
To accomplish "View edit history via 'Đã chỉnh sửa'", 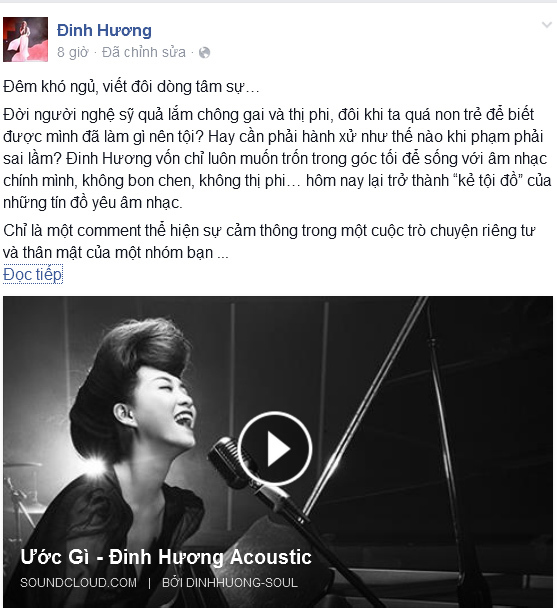I will click(144, 52).
